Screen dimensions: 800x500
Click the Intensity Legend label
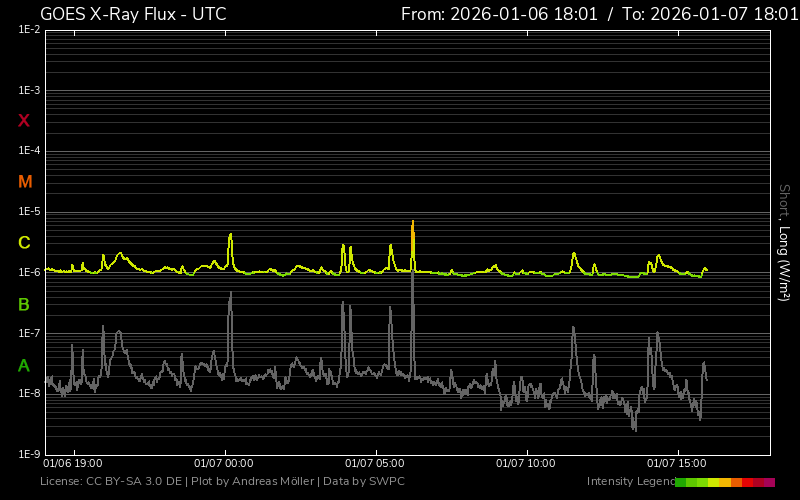pos(631,482)
